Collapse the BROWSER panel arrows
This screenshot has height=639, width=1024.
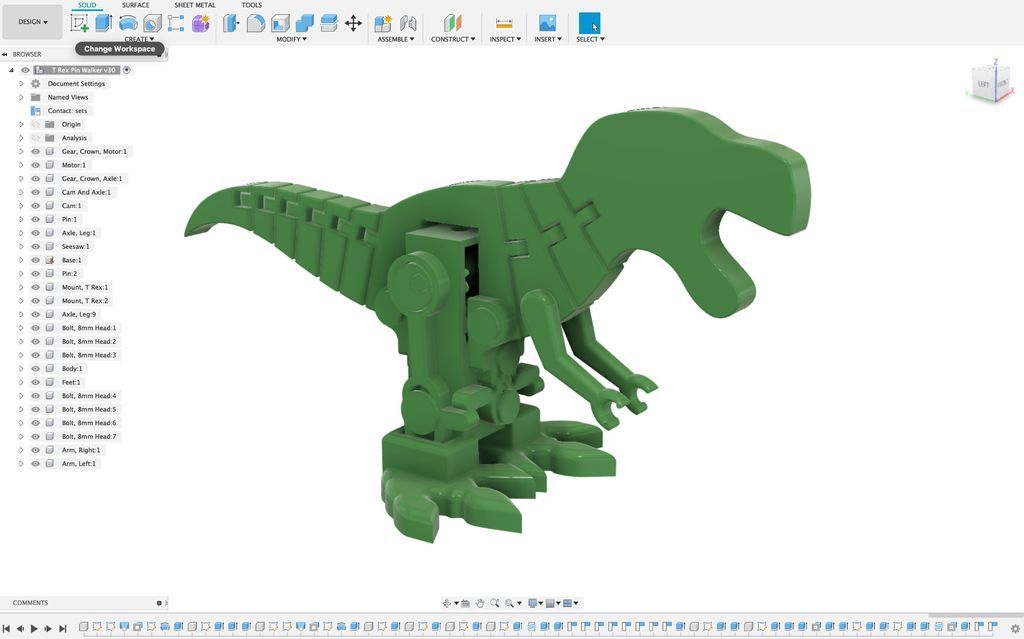[5, 54]
